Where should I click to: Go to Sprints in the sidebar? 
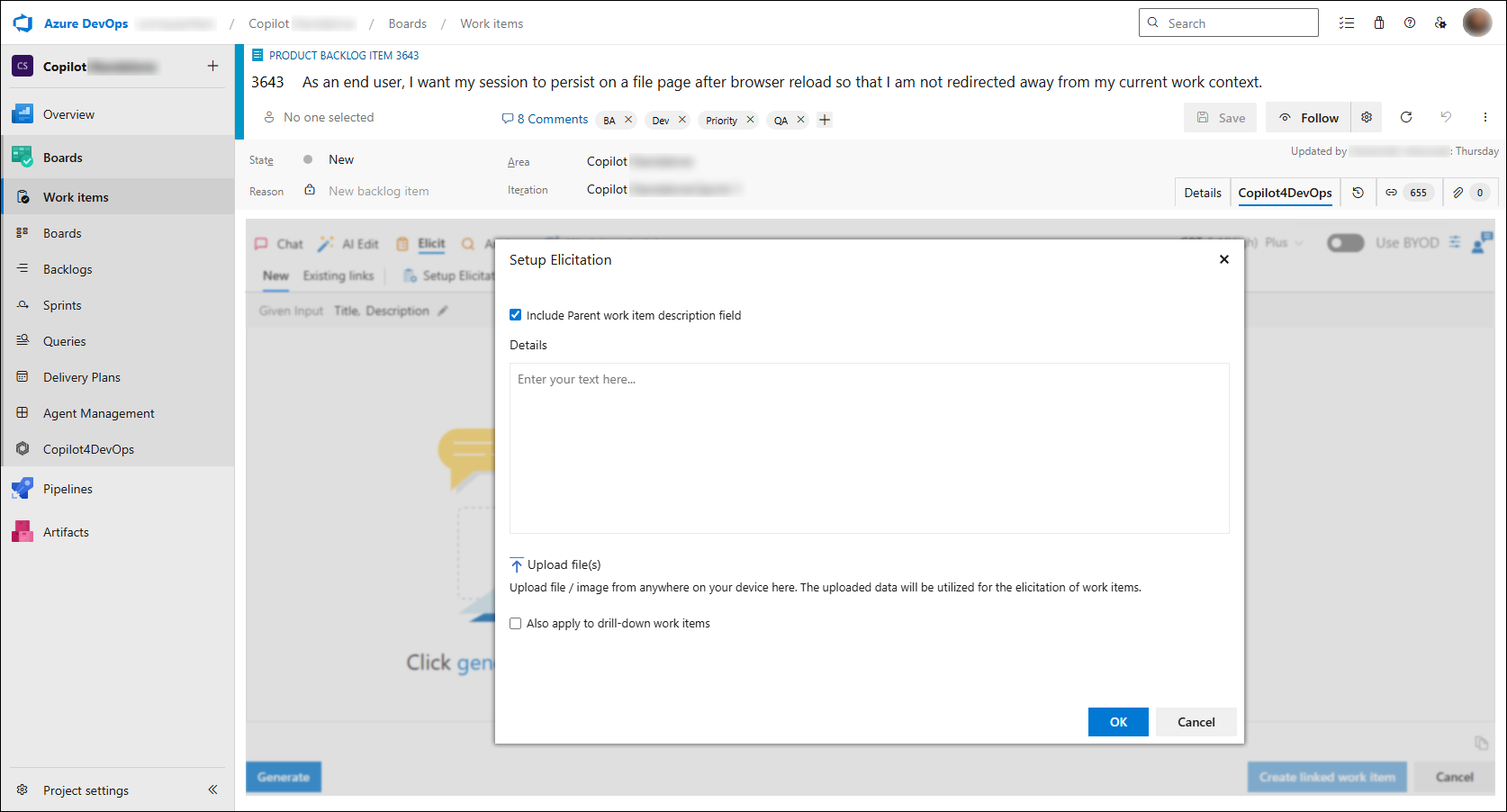pyautogui.click(x=118, y=305)
